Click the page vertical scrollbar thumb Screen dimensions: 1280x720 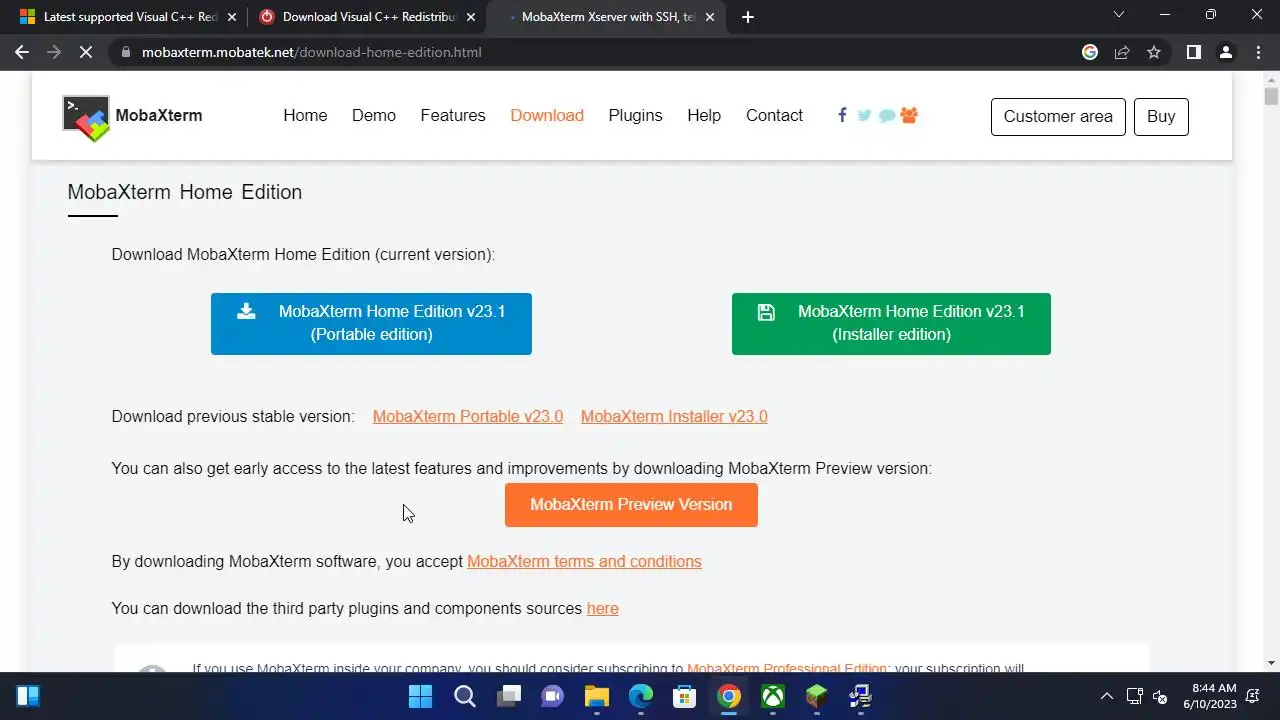[1271, 96]
